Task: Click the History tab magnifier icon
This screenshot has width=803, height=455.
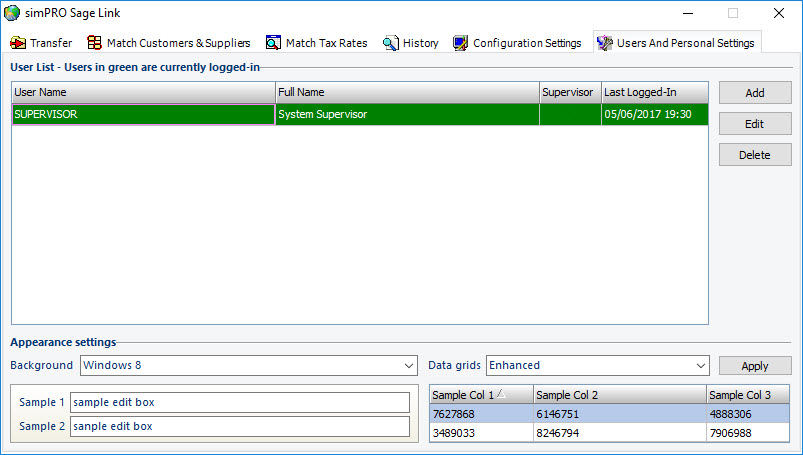Action: click(x=390, y=43)
